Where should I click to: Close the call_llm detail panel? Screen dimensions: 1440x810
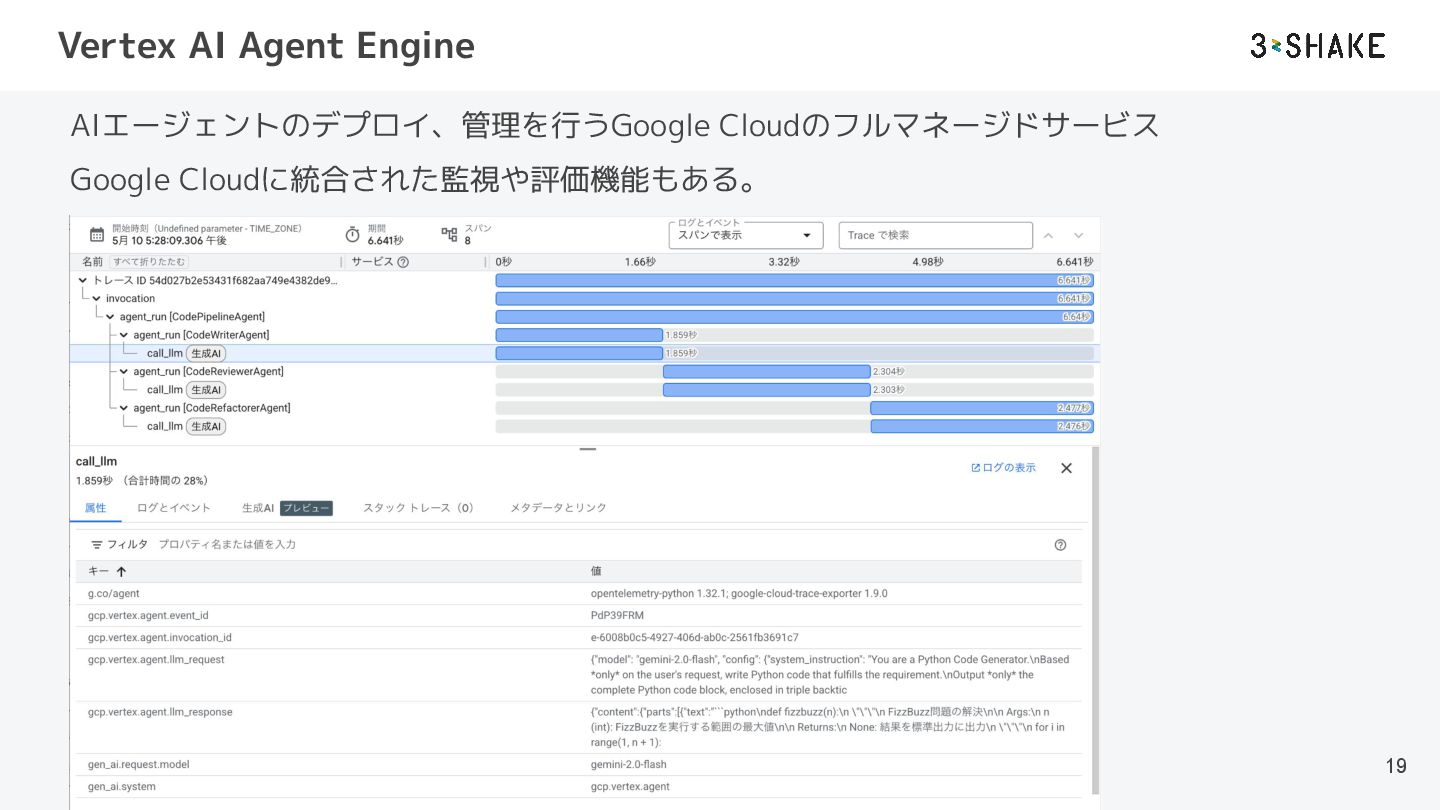pos(1066,468)
